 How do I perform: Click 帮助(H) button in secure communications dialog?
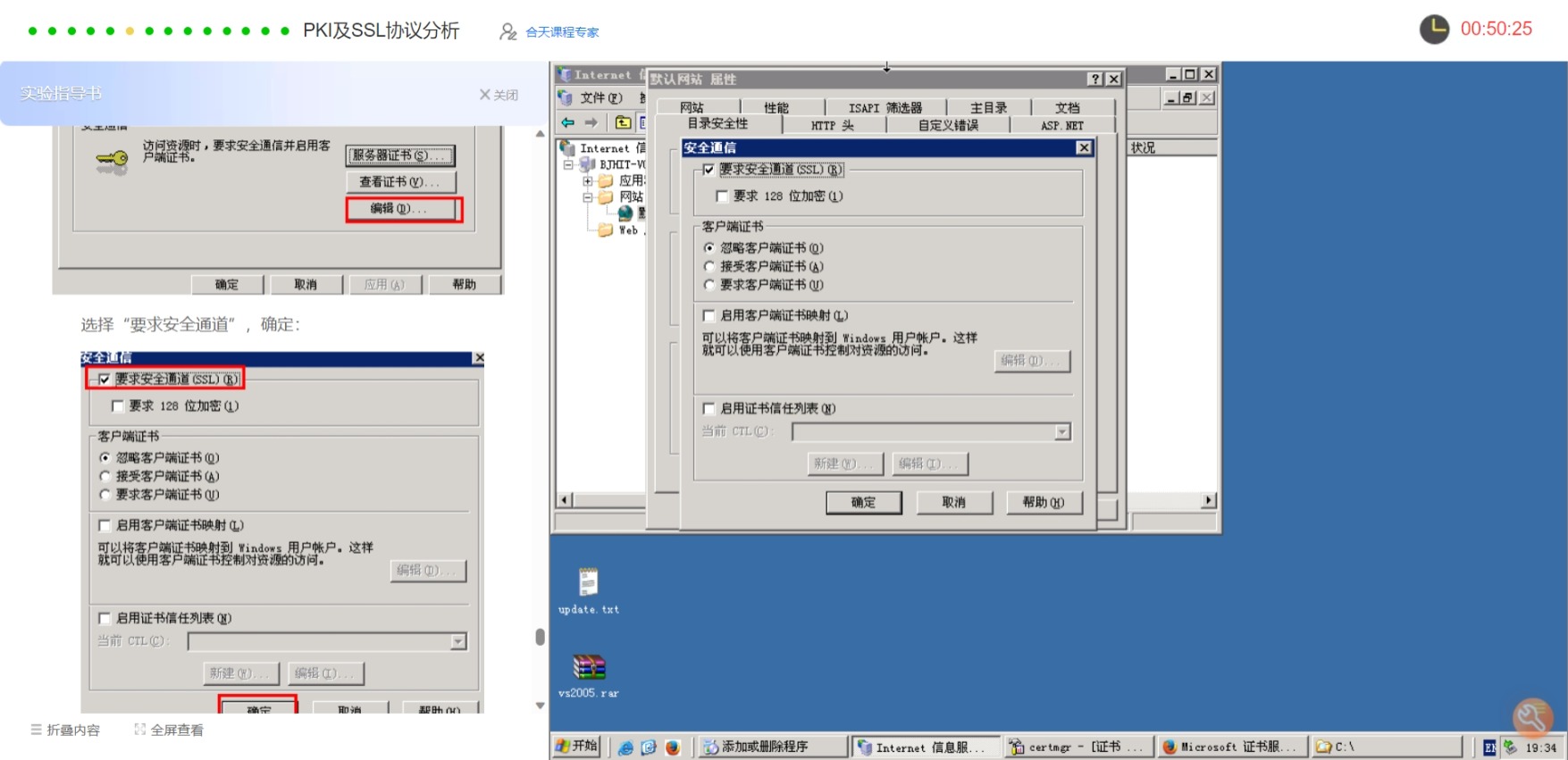(1044, 503)
